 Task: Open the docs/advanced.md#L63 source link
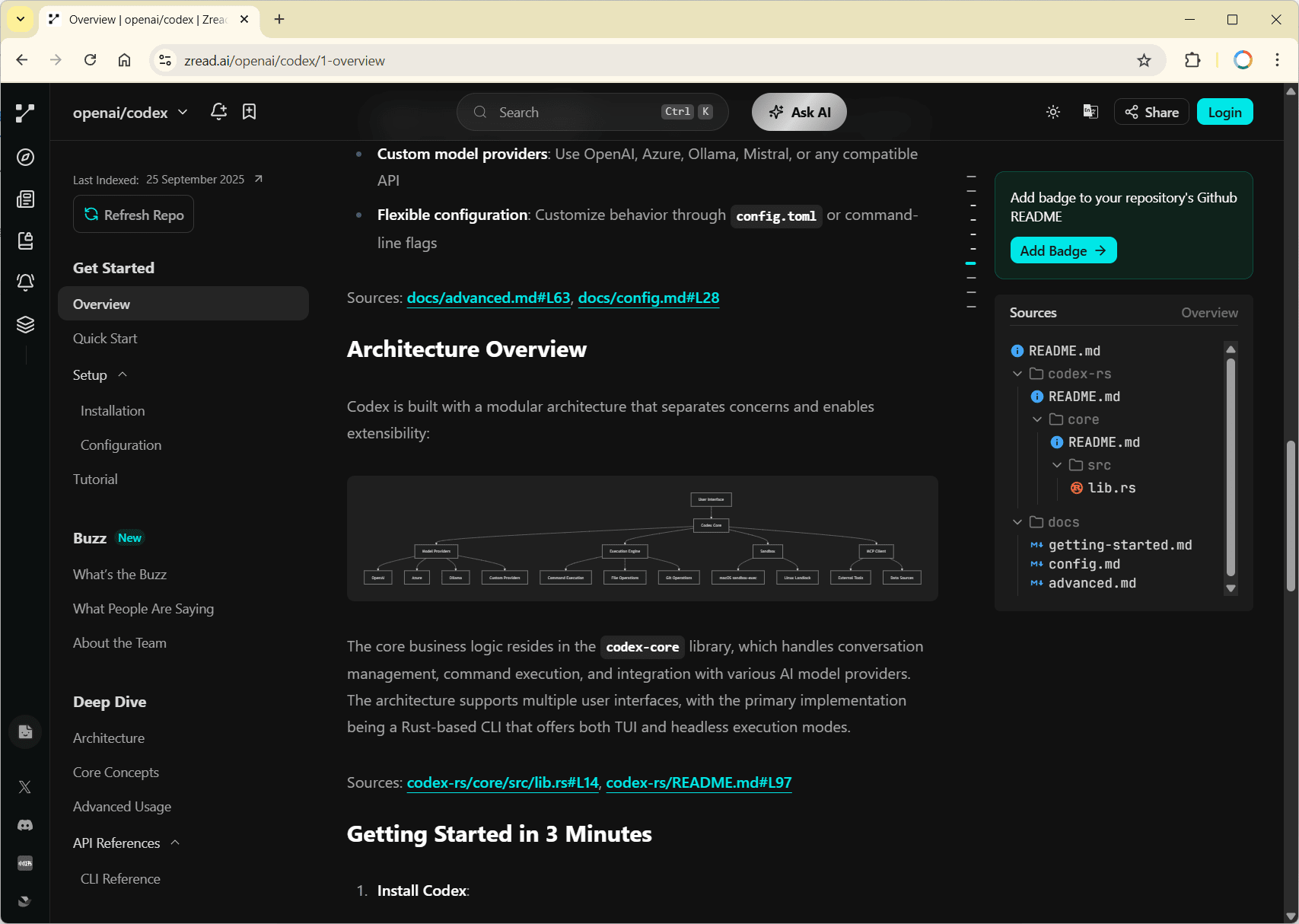point(489,298)
